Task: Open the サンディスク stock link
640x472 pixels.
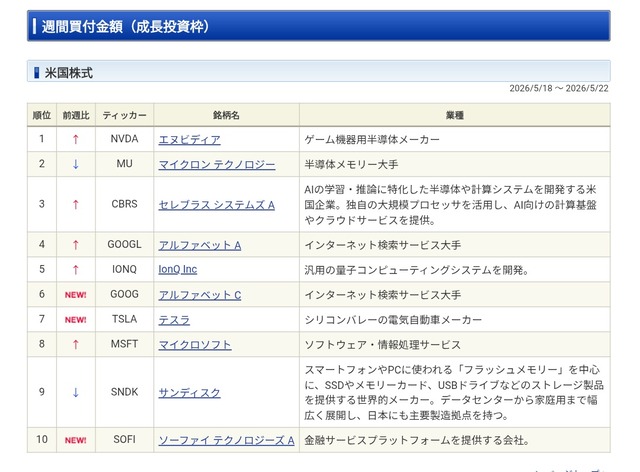Action: 189,392
